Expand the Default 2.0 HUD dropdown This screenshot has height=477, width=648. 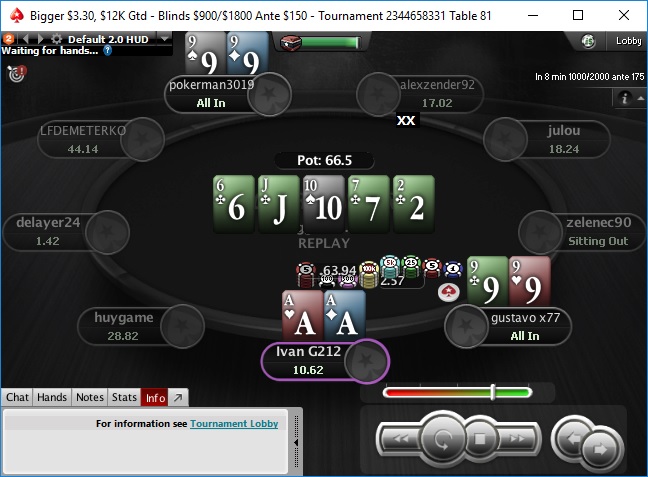165,39
